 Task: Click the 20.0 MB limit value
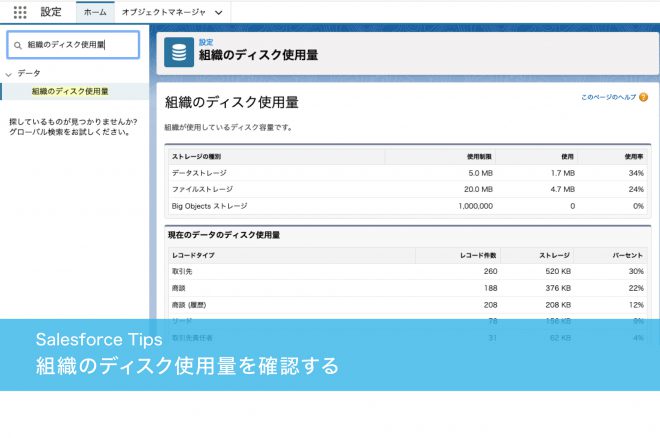tap(478, 189)
